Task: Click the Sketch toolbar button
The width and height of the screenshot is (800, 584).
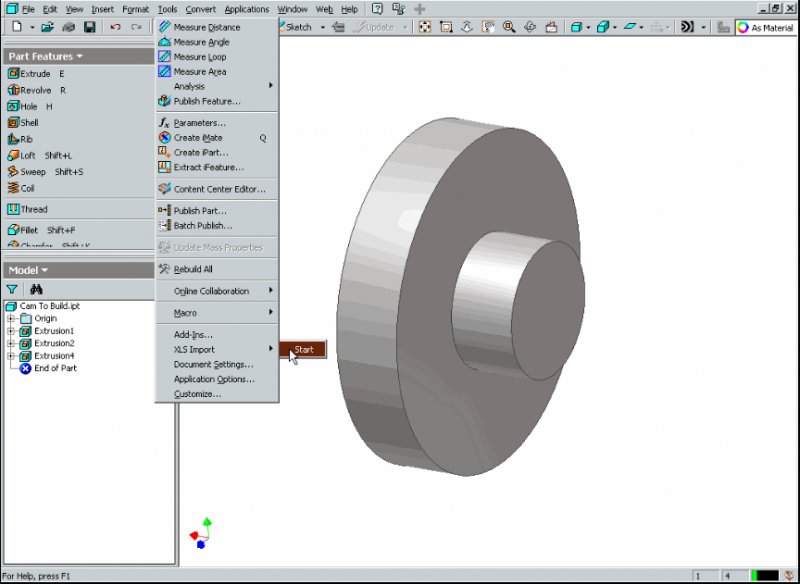Action: 296,27
